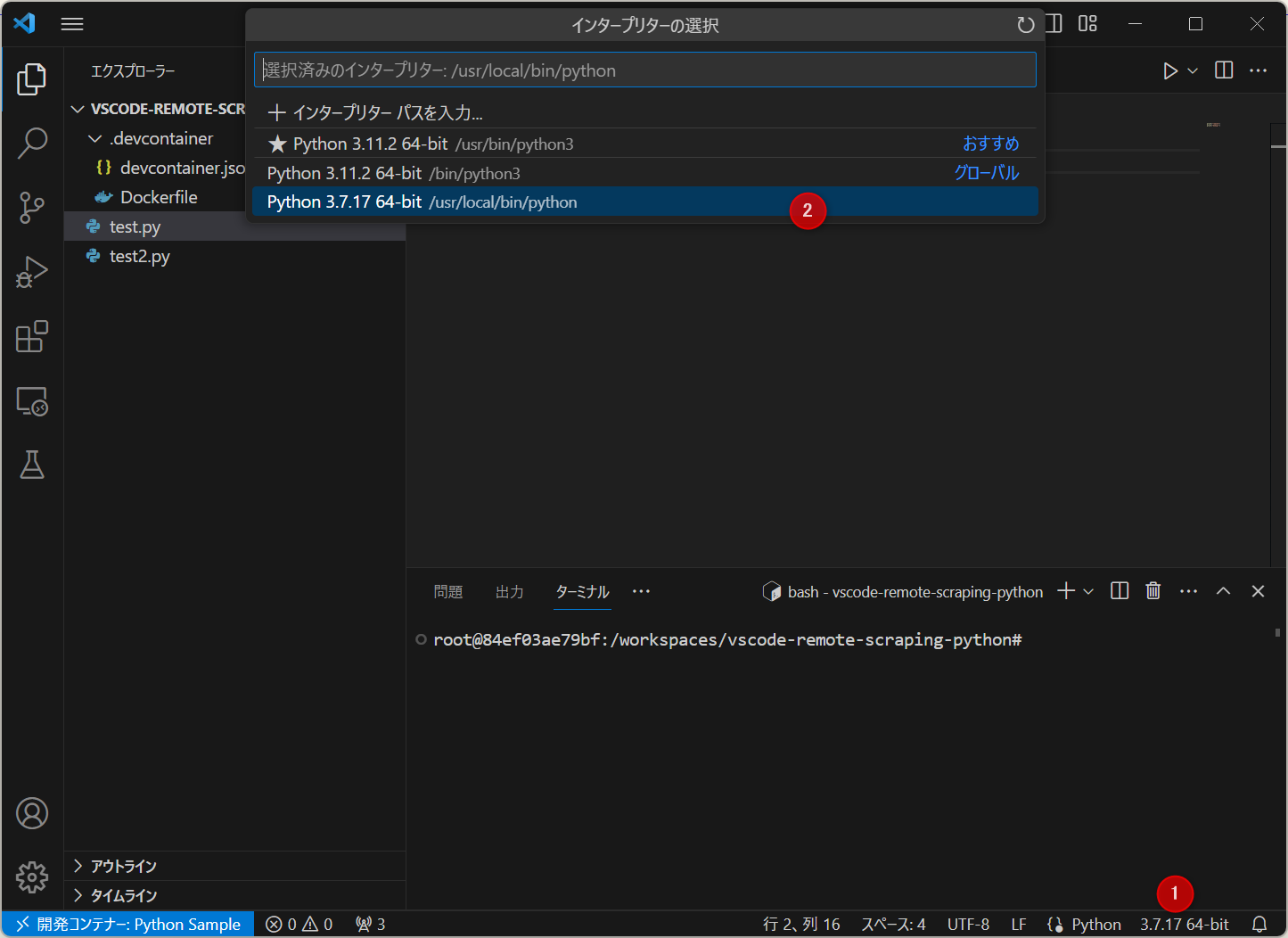Open line and column position selector

tap(801, 925)
